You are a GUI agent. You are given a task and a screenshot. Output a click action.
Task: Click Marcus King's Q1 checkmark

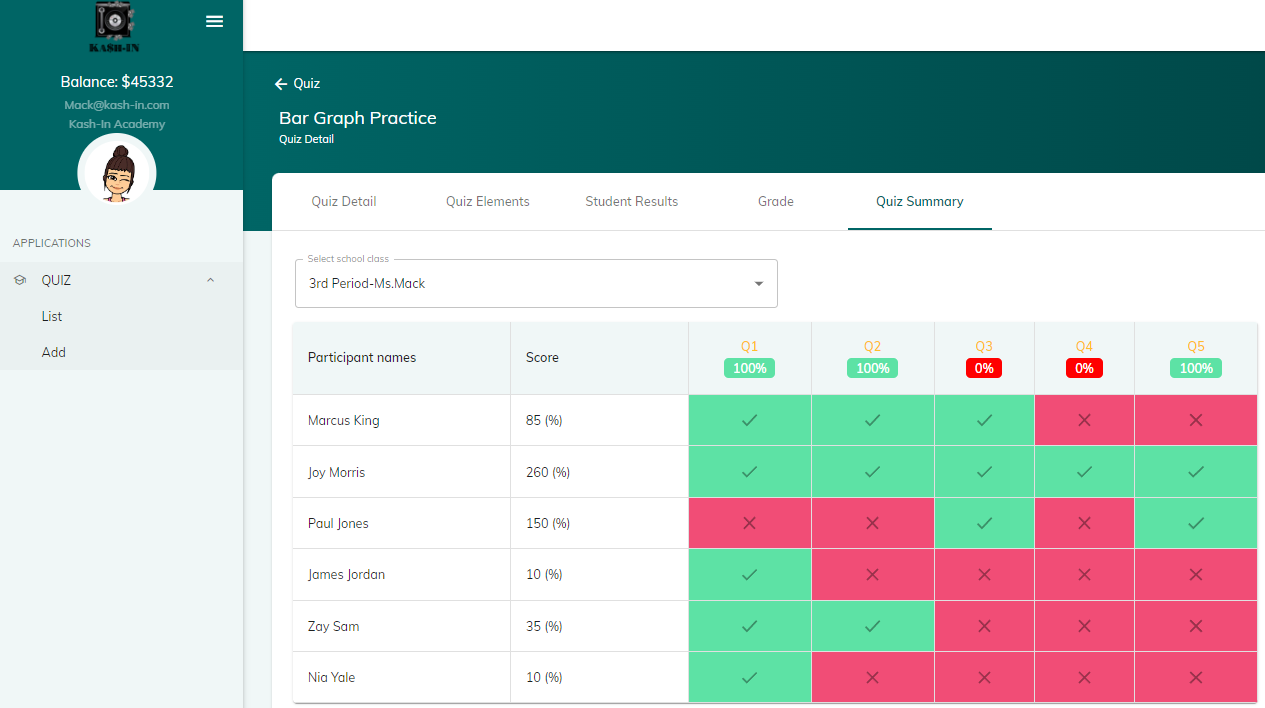749,420
